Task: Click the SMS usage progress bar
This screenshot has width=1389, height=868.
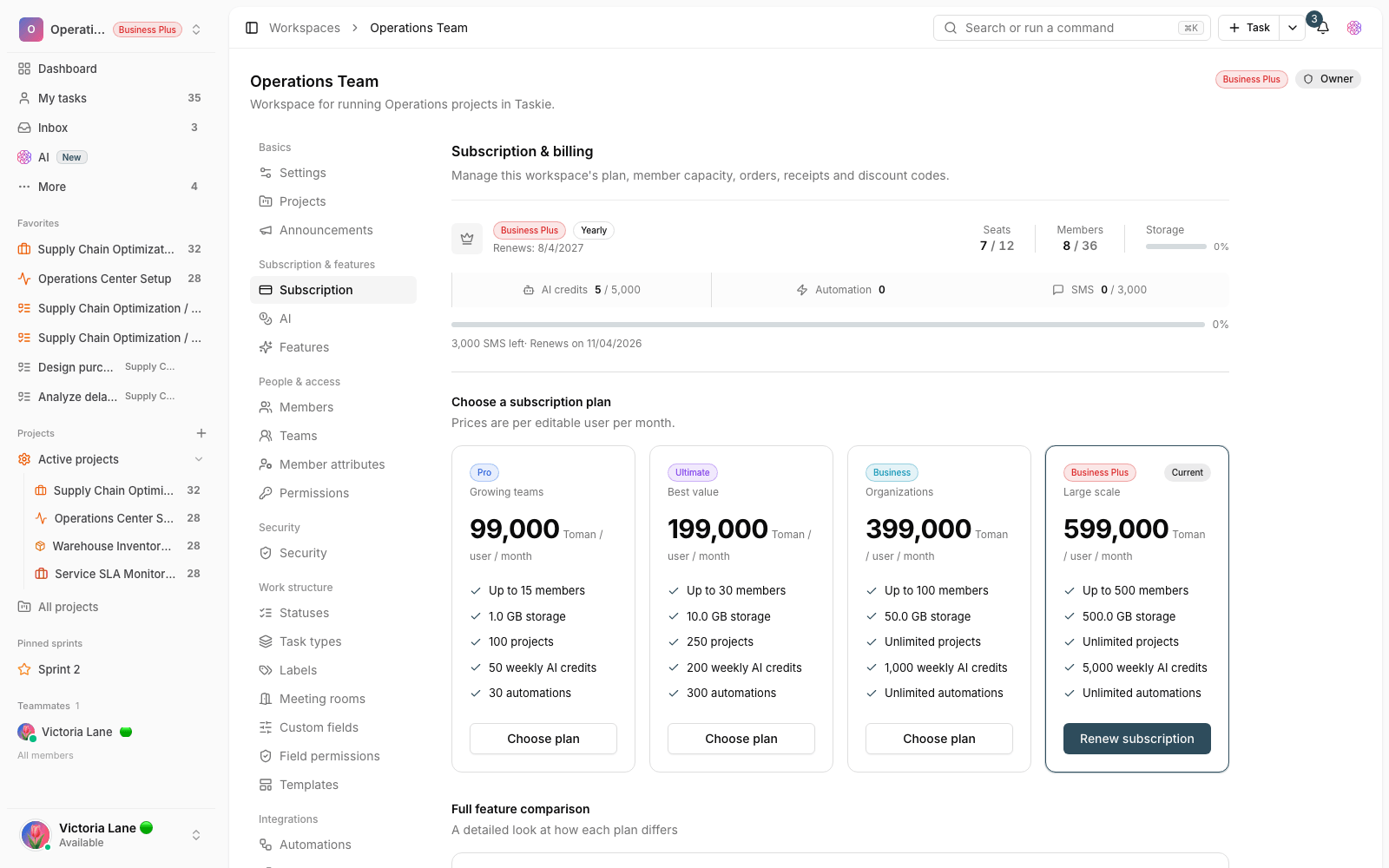Action: (x=828, y=325)
